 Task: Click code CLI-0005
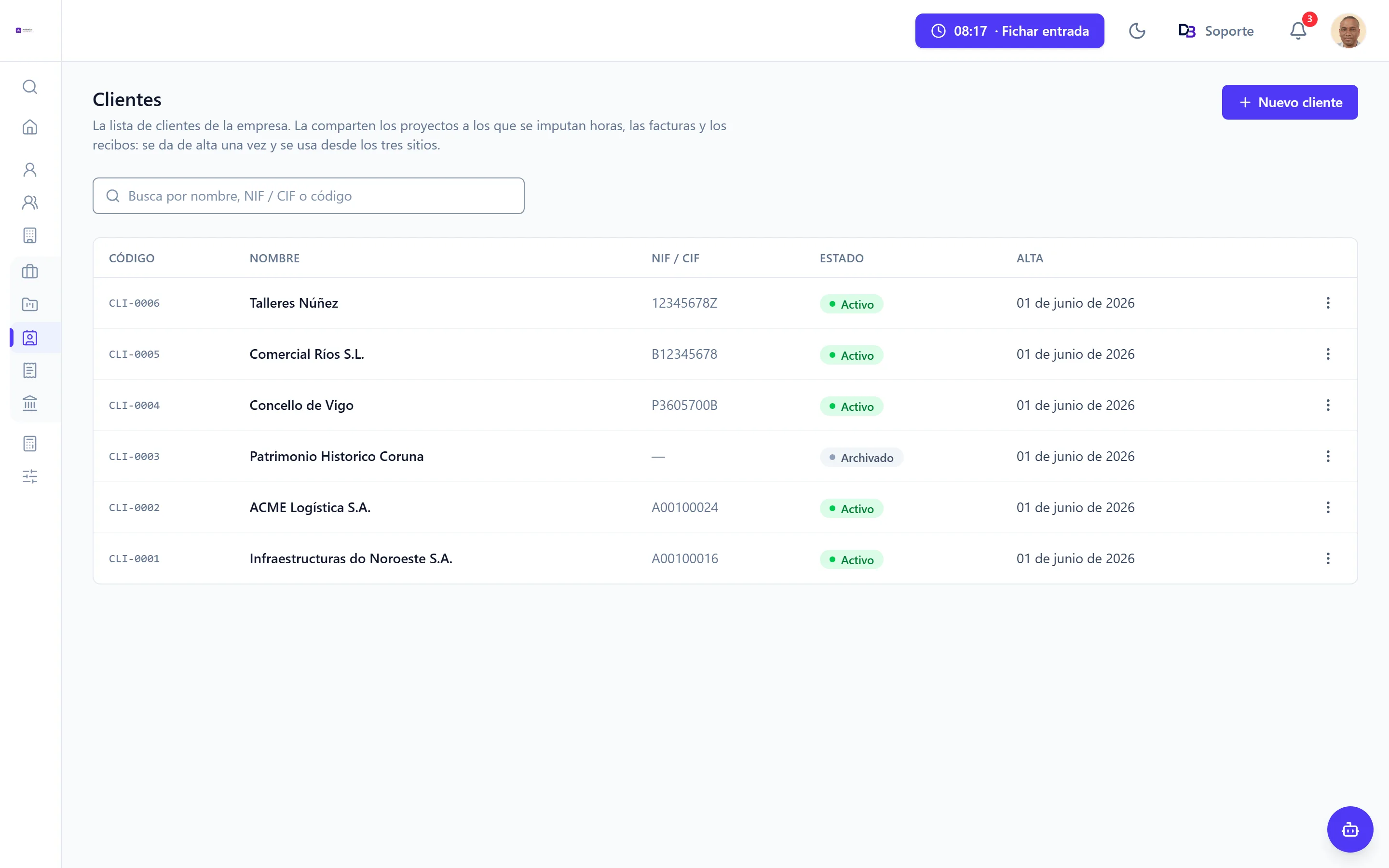pyautogui.click(x=134, y=354)
